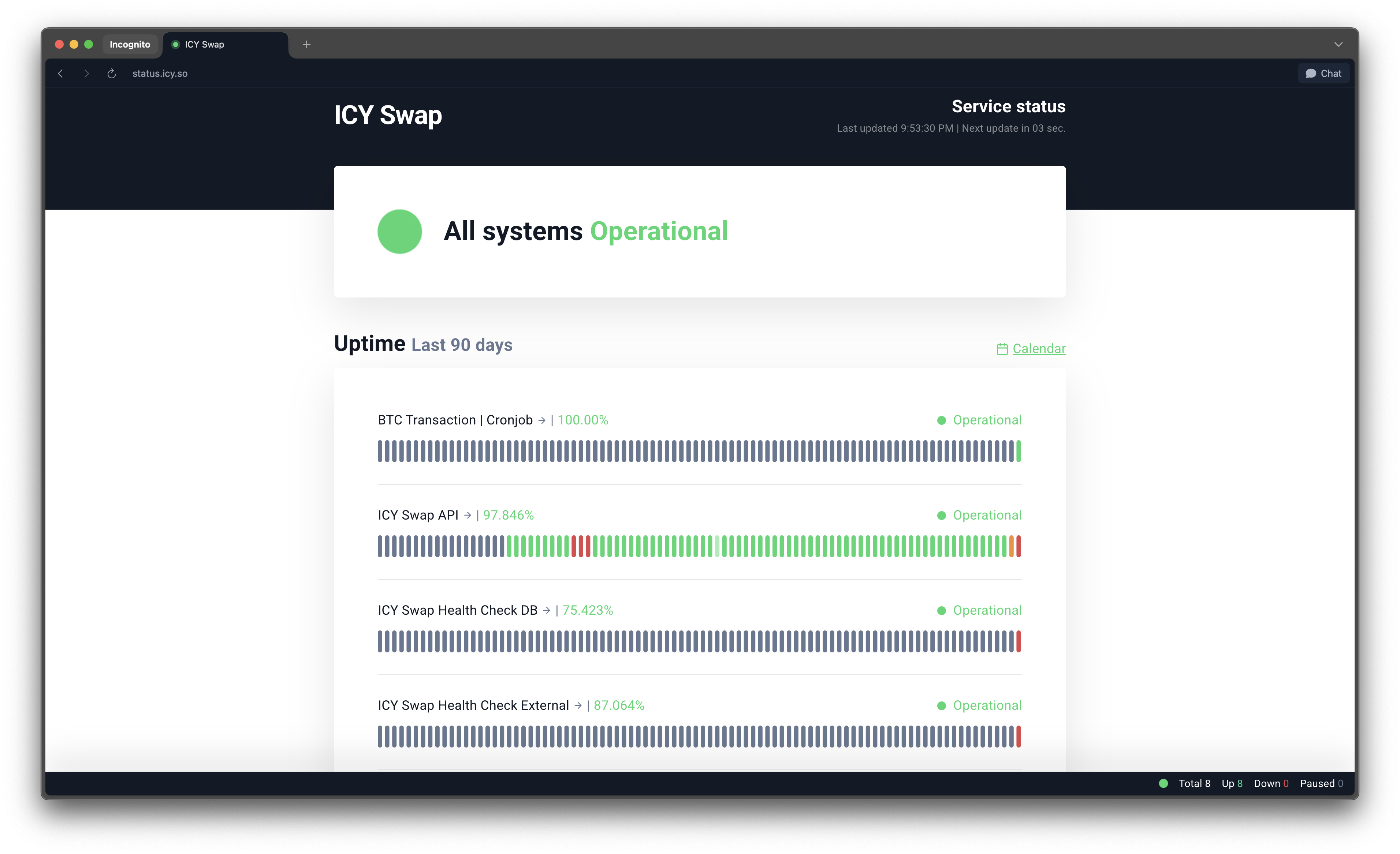Viewport: 1400px width, 854px height.
Task: Click arrow icon next to Health Check External
Action: (x=578, y=705)
